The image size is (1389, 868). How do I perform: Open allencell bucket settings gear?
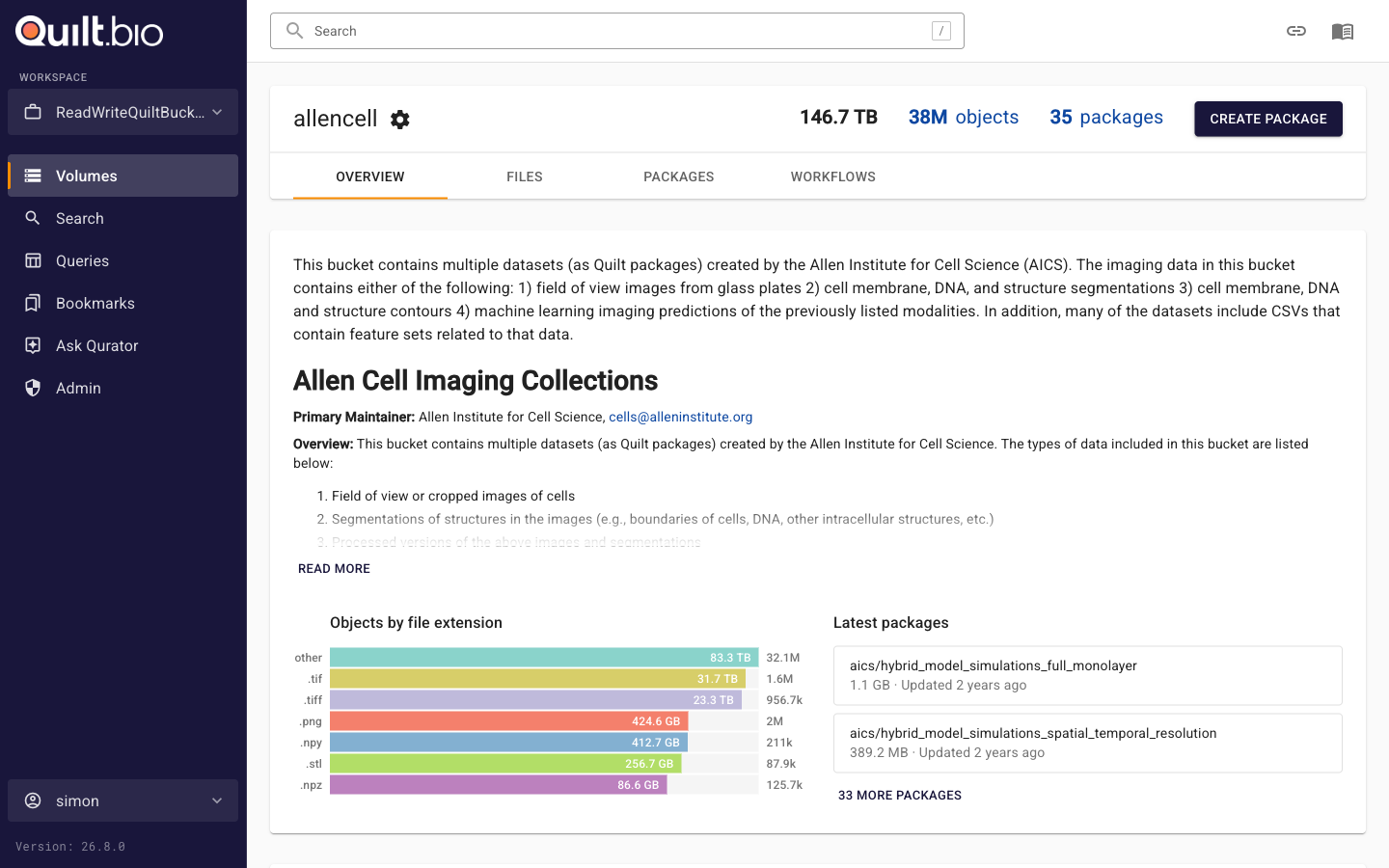pos(400,119)
